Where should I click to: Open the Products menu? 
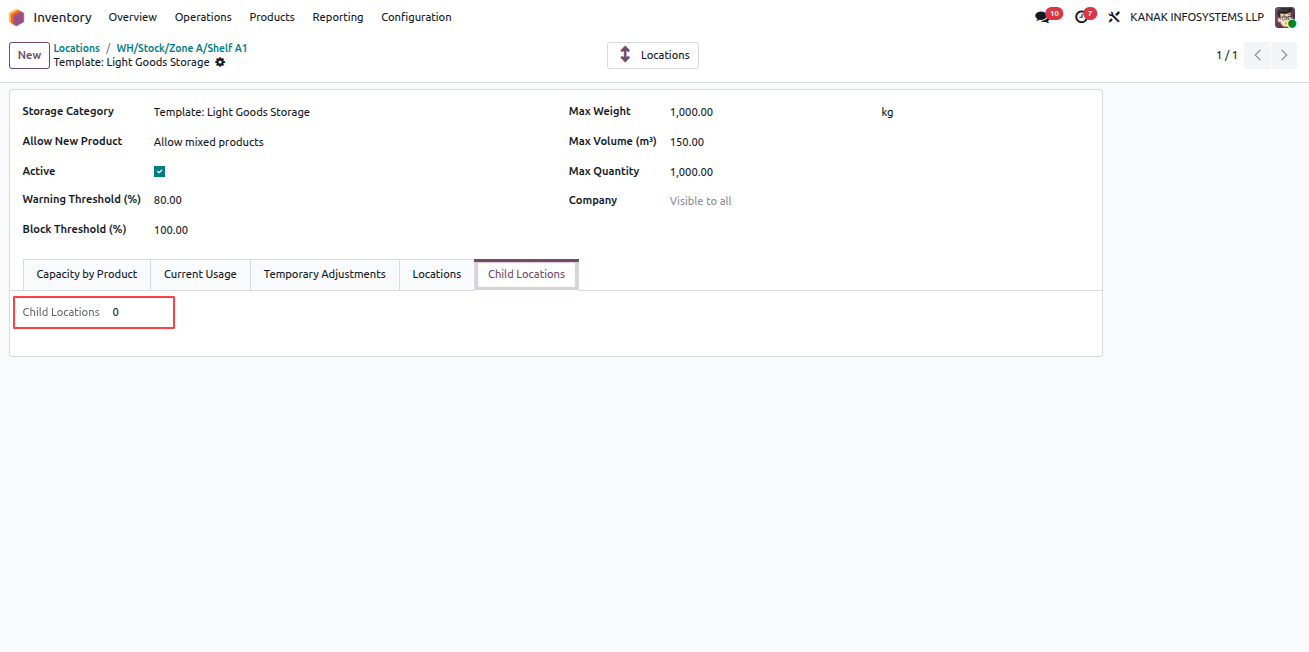[272, 17]
